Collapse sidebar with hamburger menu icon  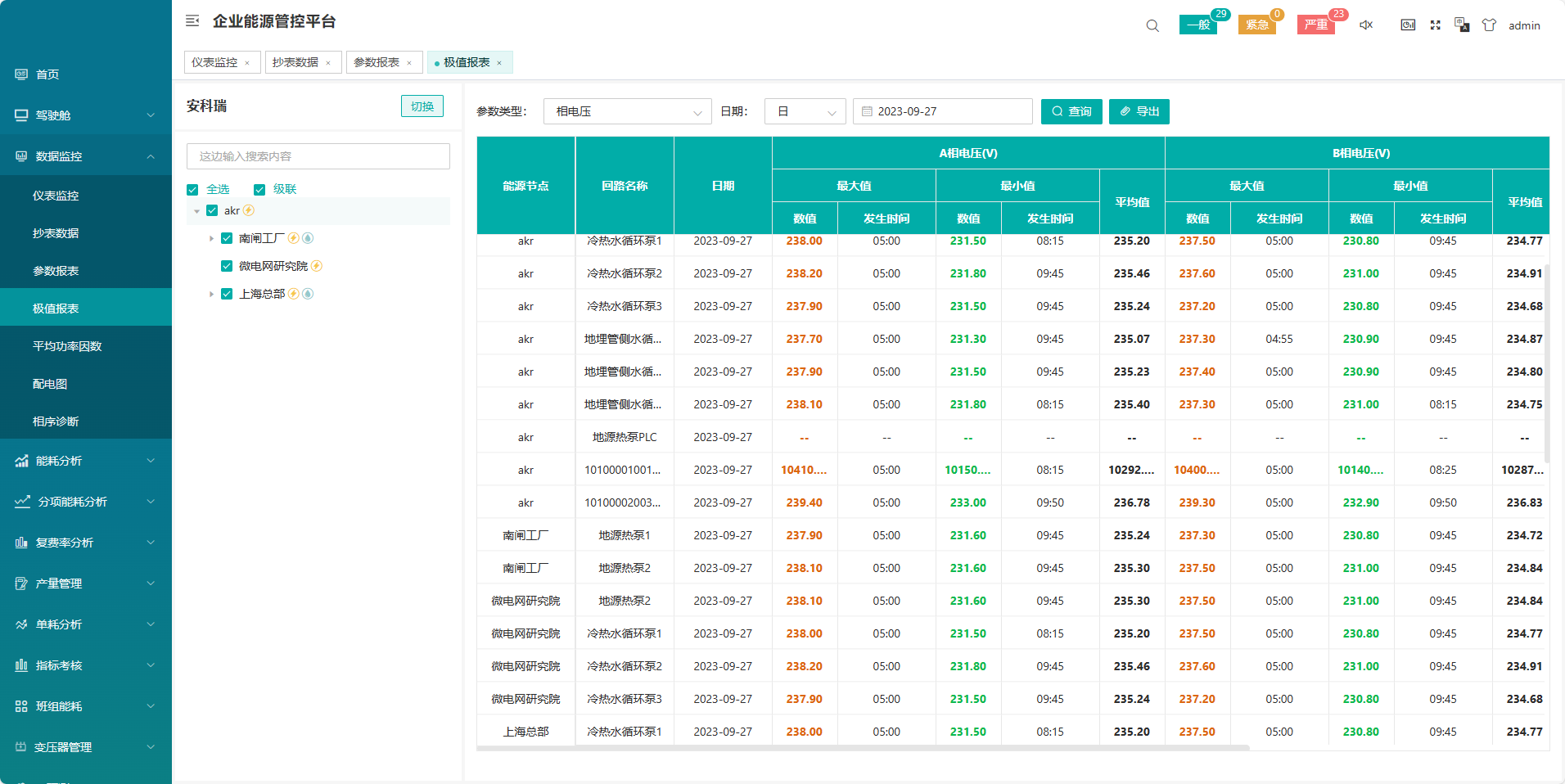[x=192, y=21]
